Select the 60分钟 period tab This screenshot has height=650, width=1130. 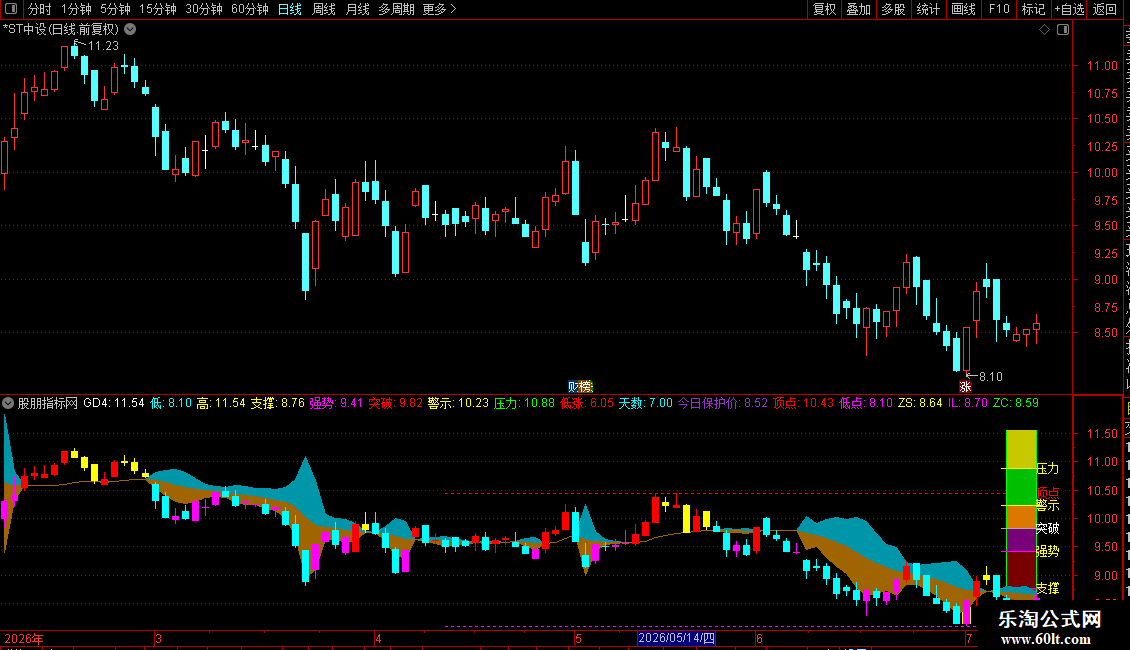(x=249, y=9)
